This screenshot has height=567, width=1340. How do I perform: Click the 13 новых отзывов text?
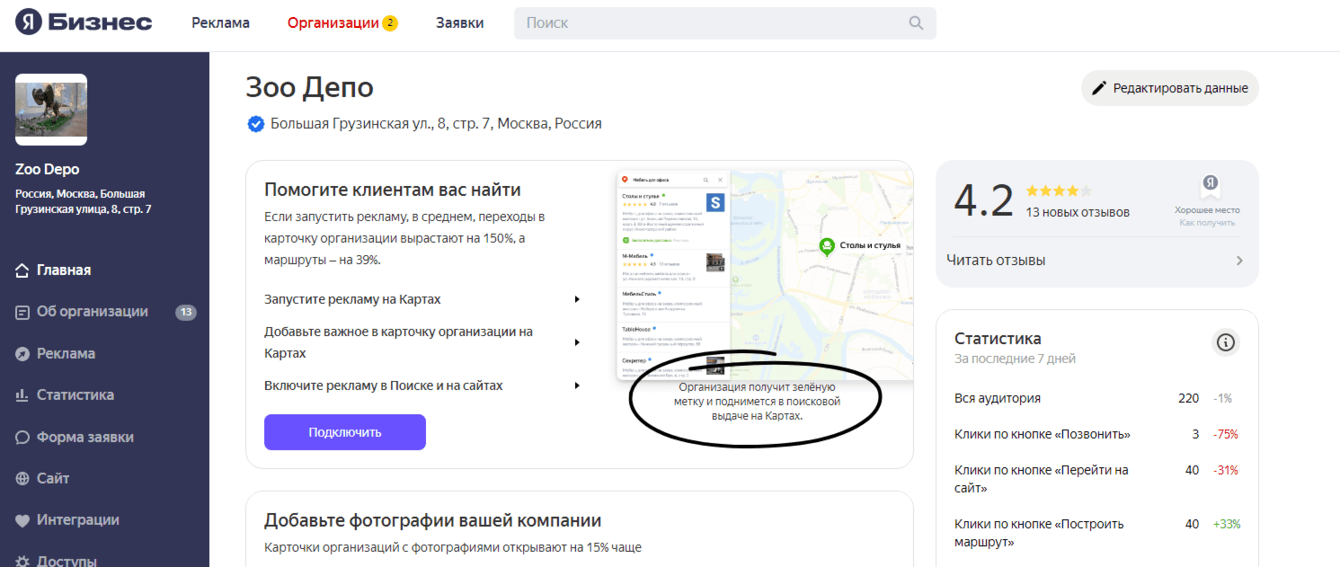(x=1078, y=212)
